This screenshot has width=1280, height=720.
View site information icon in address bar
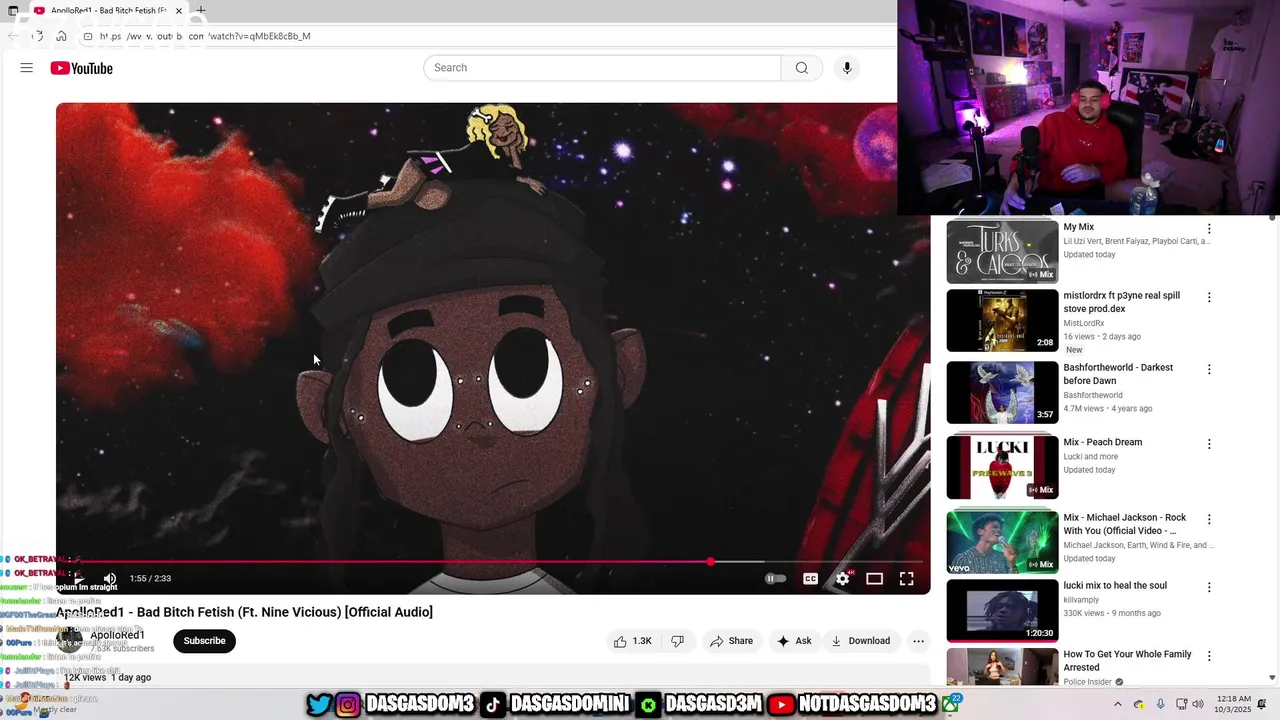(x=88, y=36)
